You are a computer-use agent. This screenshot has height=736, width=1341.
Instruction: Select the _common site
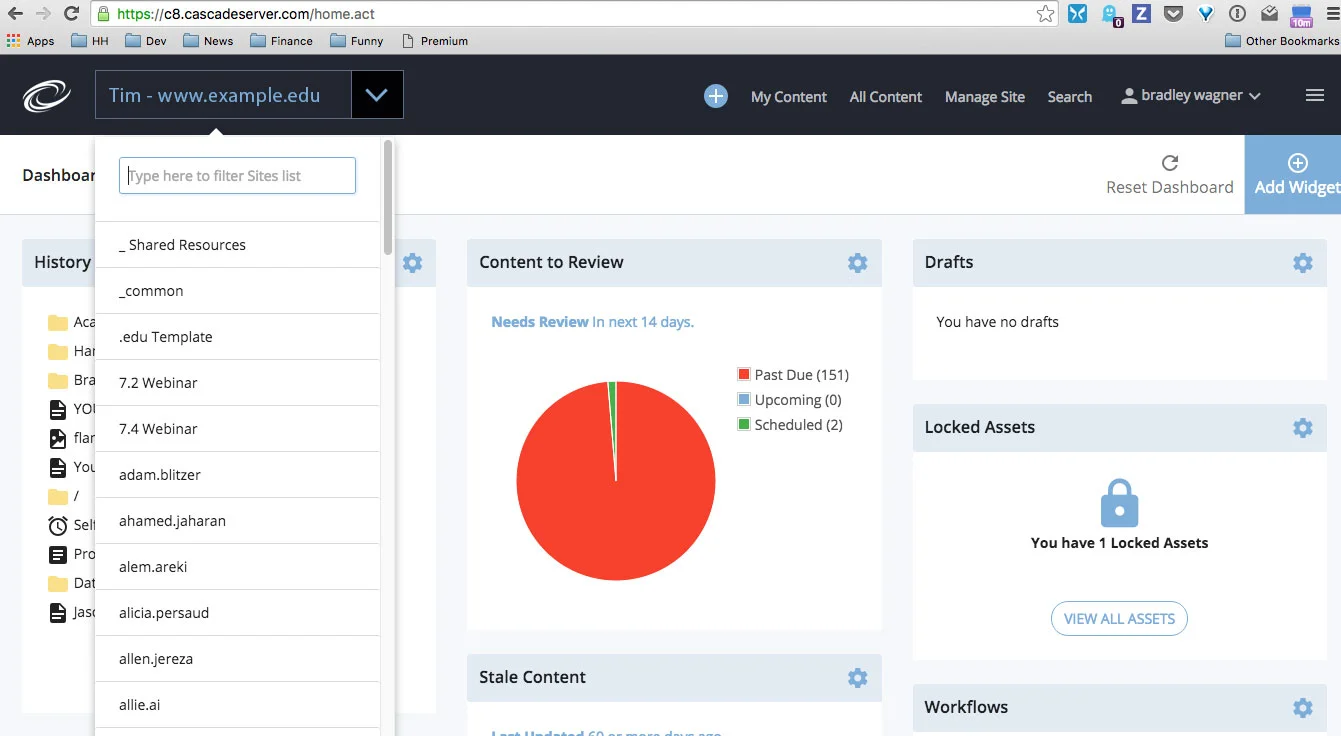[x=237, y=291]
